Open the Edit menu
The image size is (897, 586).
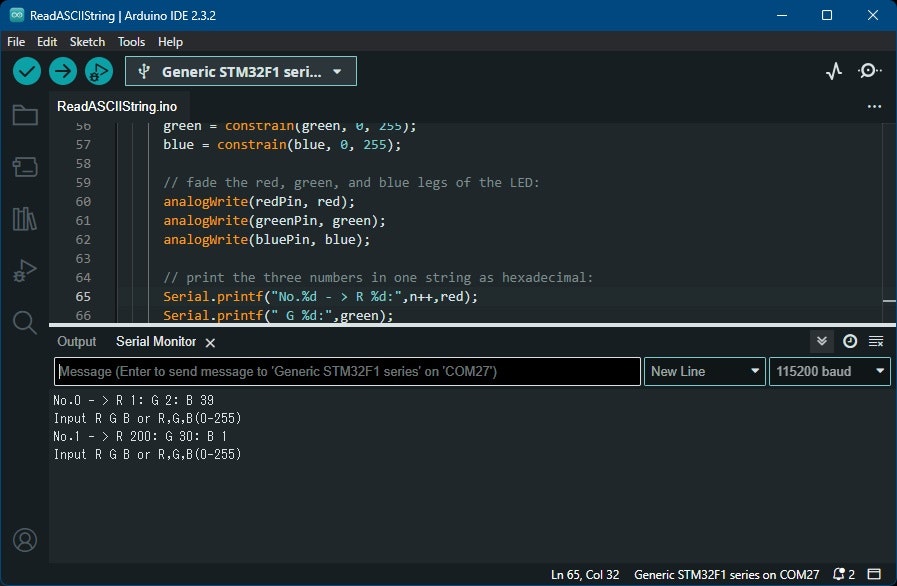47,42
